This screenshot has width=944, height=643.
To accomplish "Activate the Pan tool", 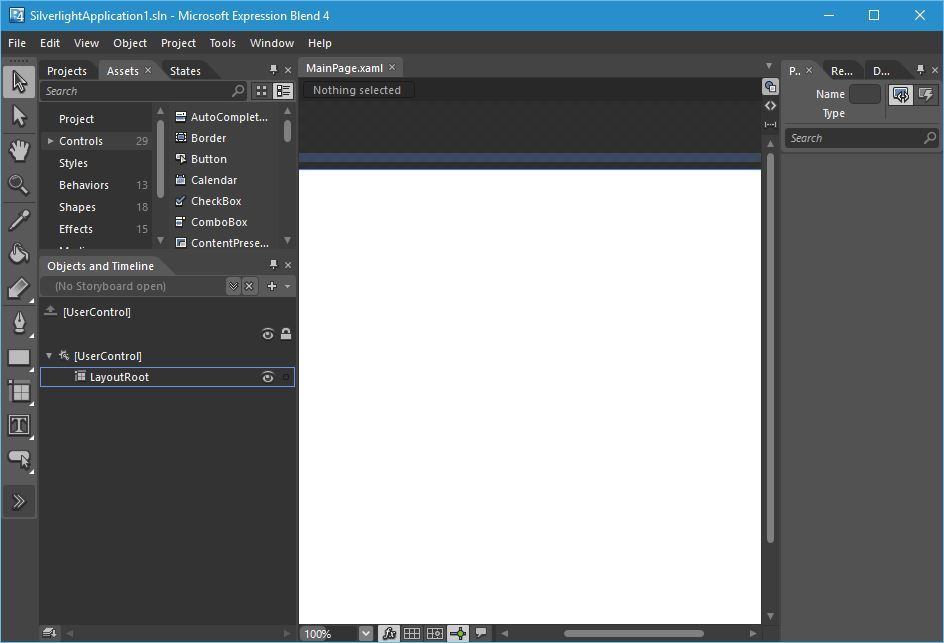I will 18,150.
